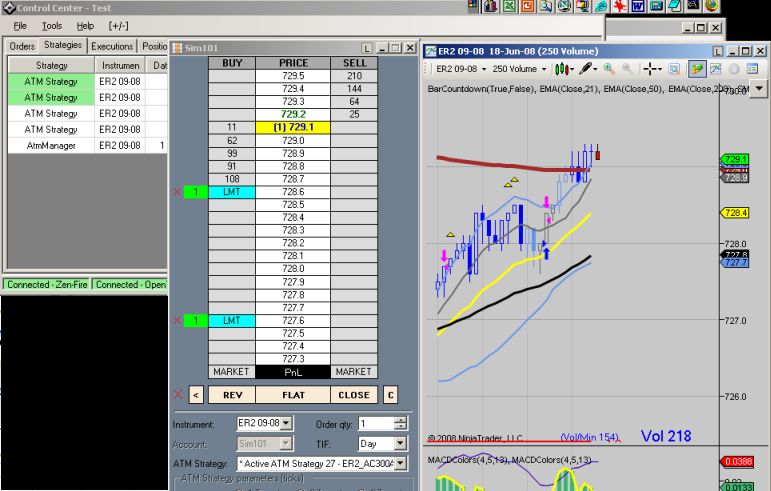
Task: Expand the draw tool dropdown arrow
Action: pyautogui.click(x=595, y=69)
